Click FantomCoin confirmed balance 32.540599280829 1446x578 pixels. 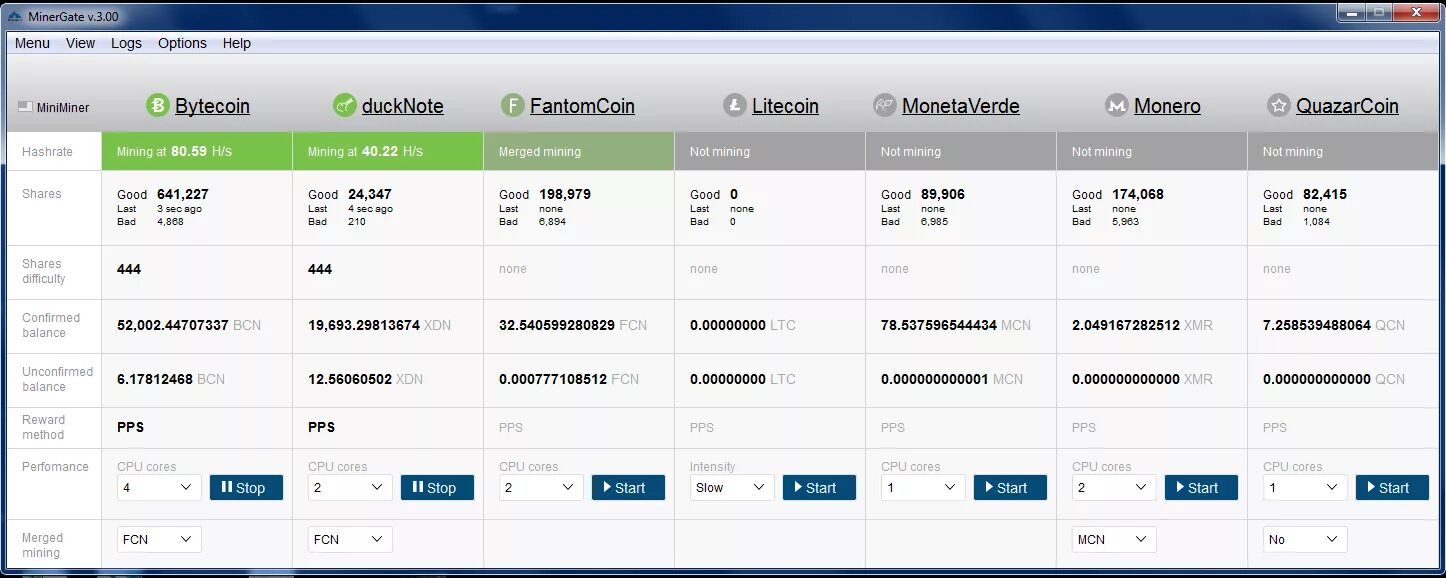(557, 325)
